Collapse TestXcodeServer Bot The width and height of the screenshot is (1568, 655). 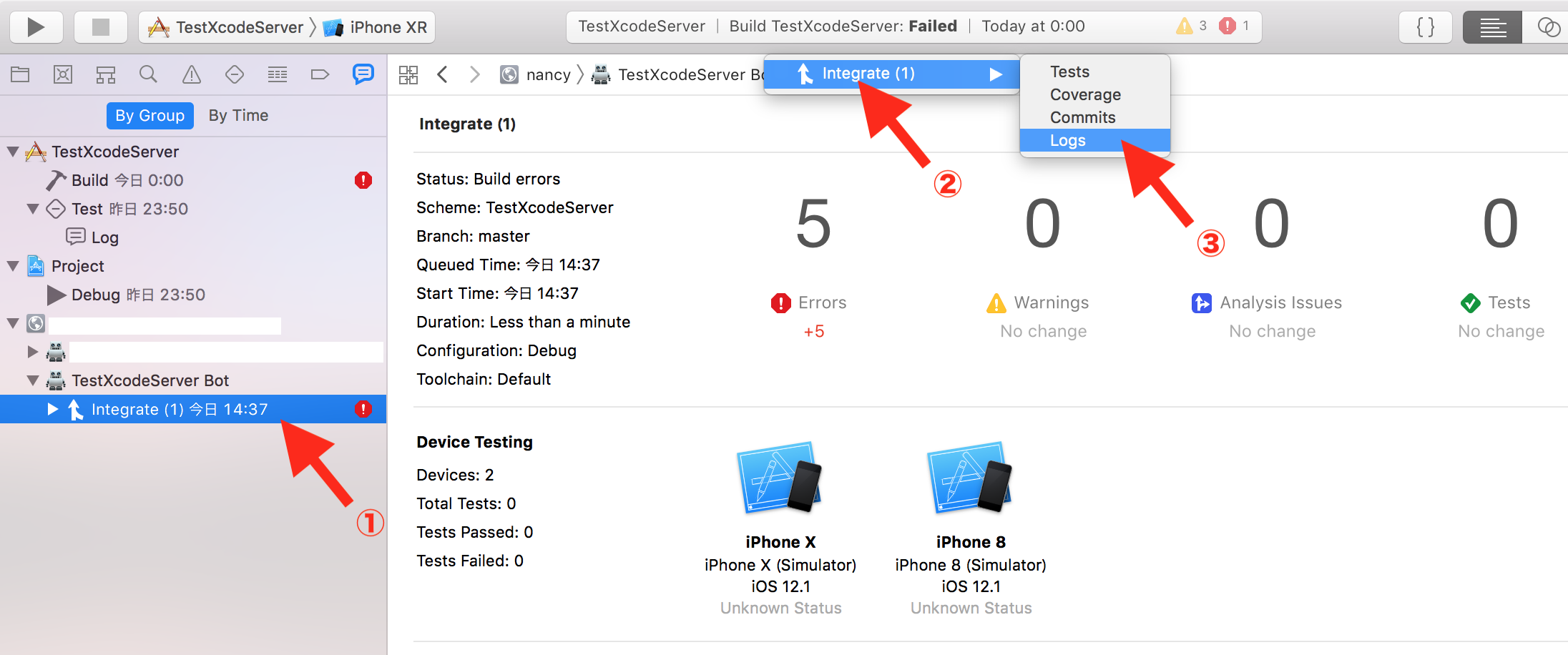33,380
